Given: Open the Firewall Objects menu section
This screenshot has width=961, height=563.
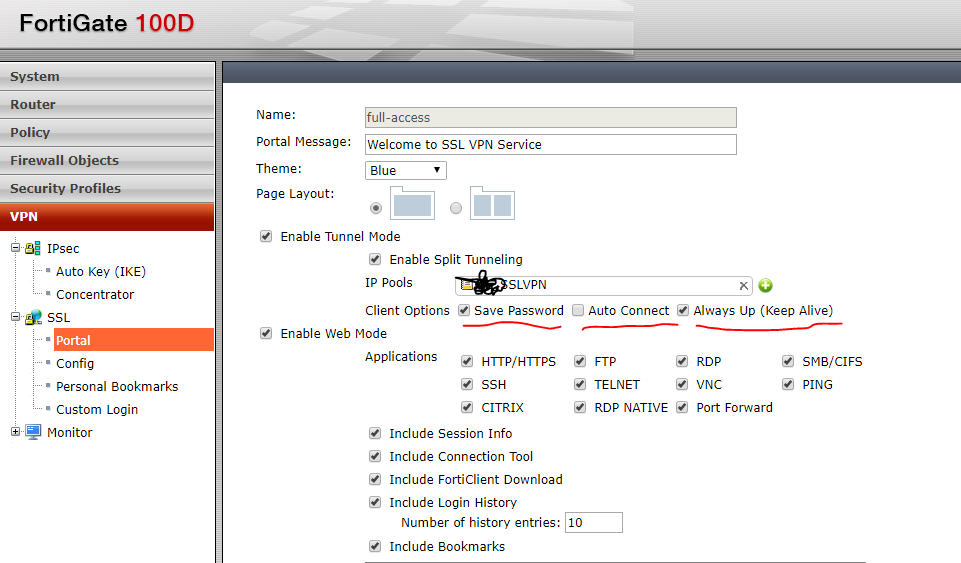Looking at the screenshot, I should click(x=107, y=161).
